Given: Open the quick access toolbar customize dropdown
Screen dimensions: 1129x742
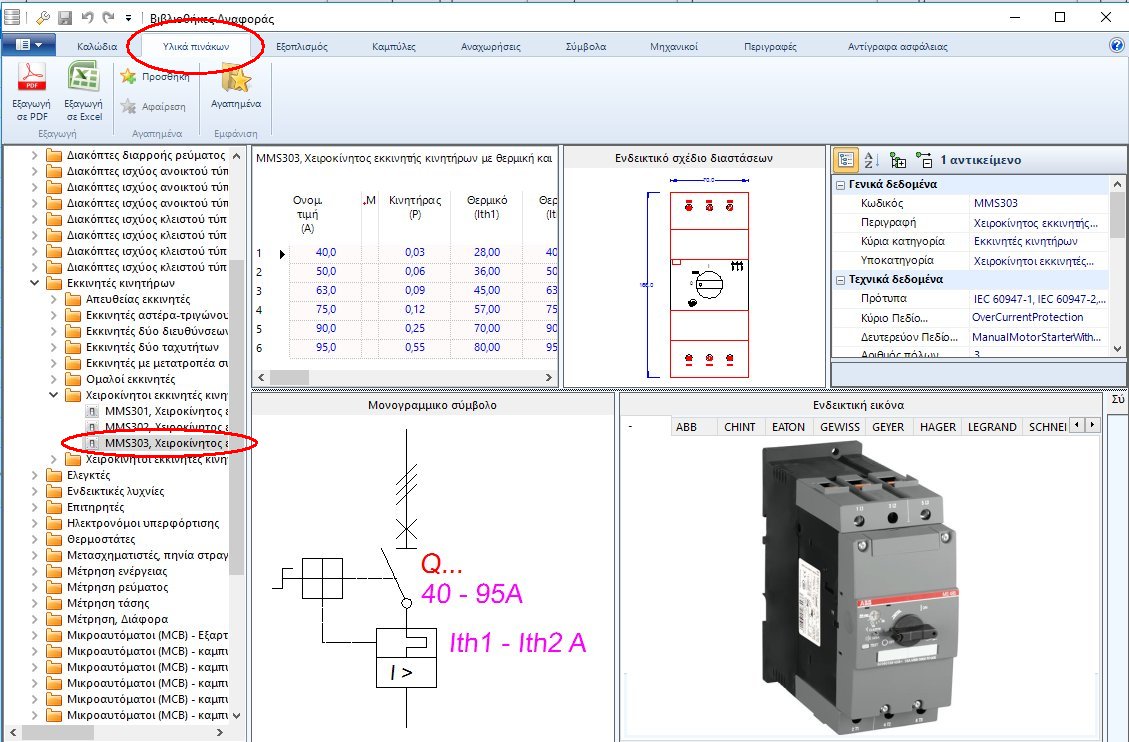Looking at the screenshot, I should point(126,15).
